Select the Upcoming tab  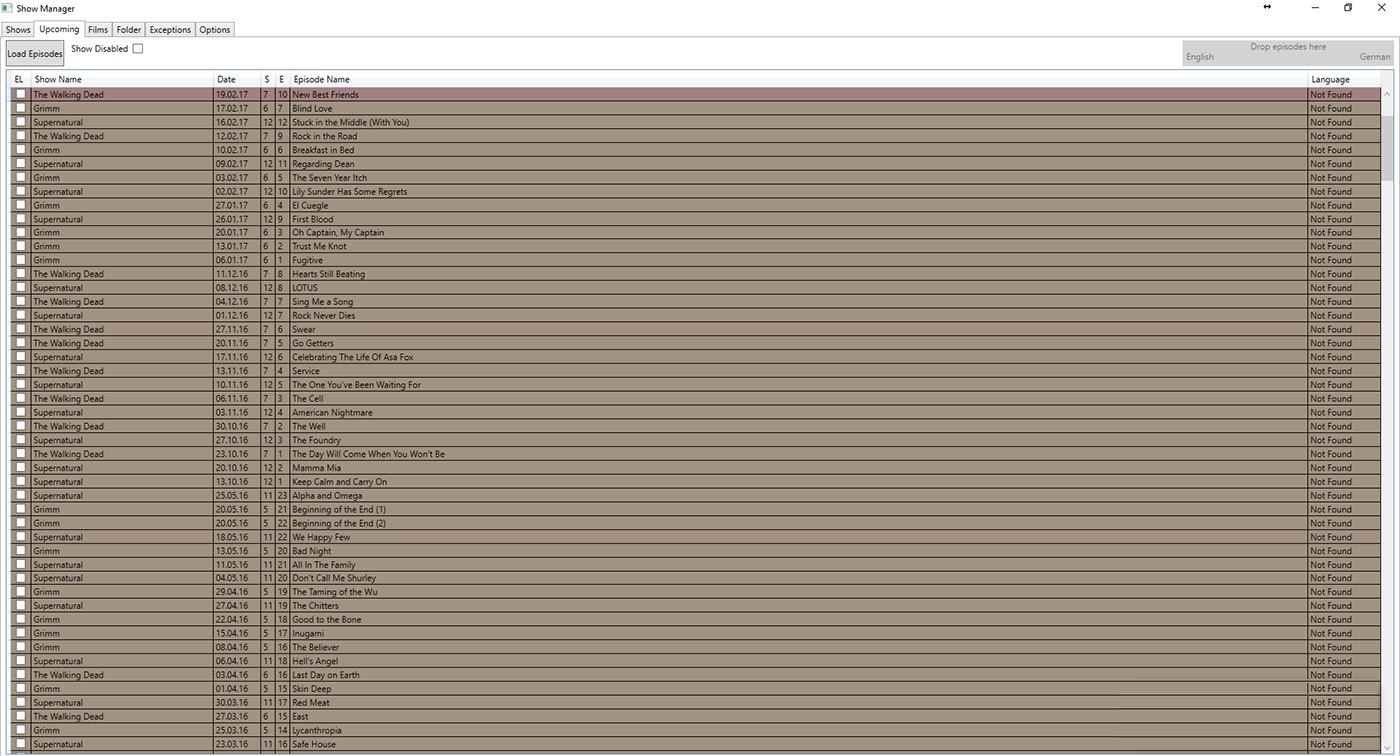[59, 29]
